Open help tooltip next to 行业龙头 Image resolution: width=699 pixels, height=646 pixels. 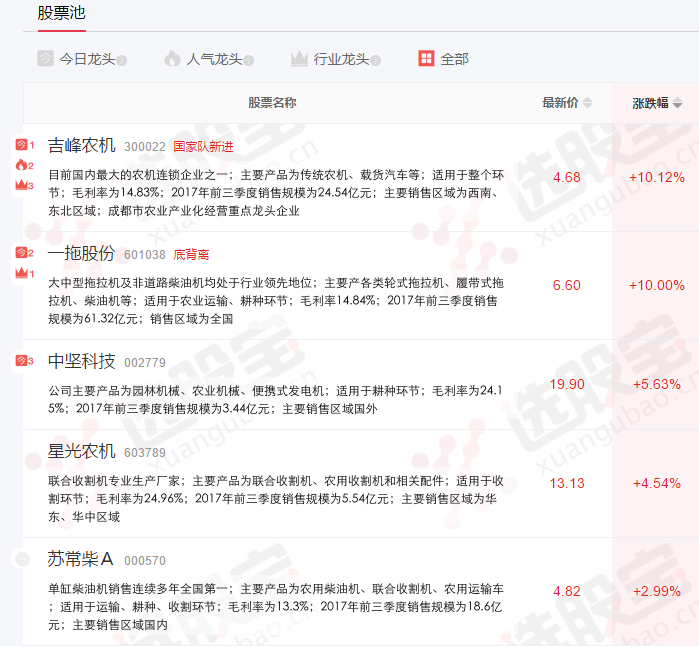click(x=376, y=60)
